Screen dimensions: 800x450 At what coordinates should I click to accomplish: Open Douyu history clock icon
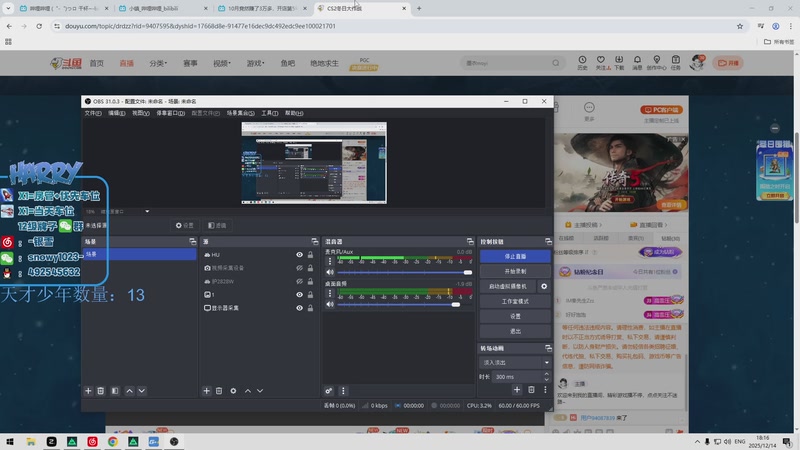pos(582,62)
